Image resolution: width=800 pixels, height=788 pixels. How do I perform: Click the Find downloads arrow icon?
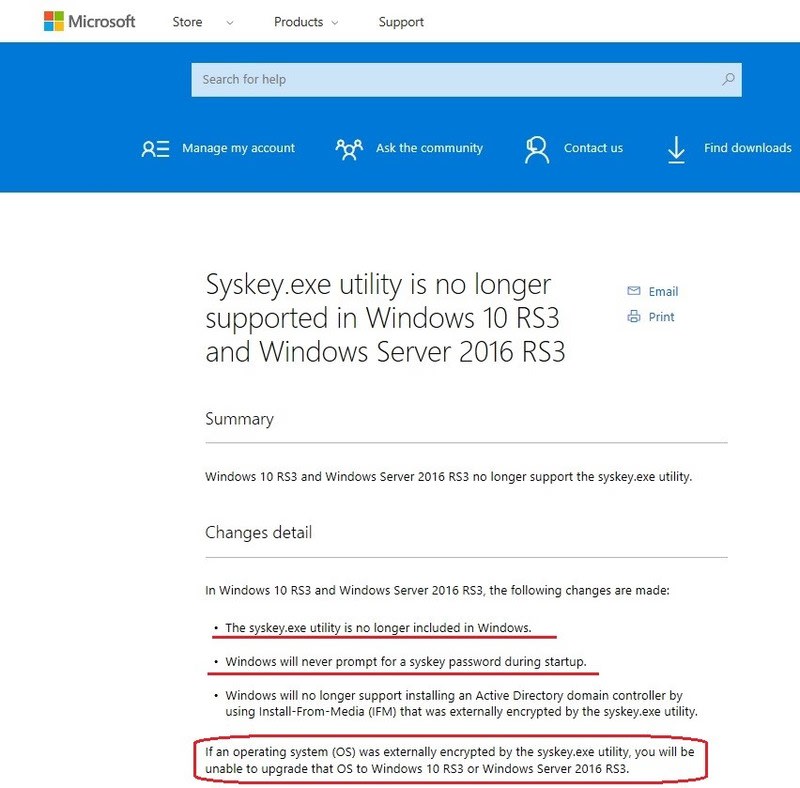[x=676, y=148]
